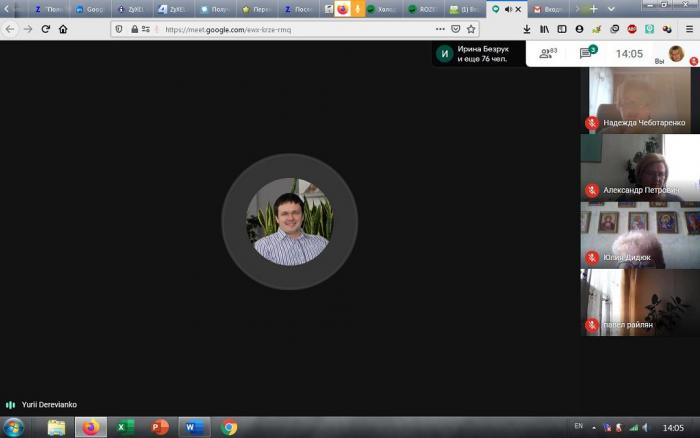Click muted mic icon on Надежда Чеботаренко tile
Viewport: 700px width, 438px height.
tap(592, 123)
